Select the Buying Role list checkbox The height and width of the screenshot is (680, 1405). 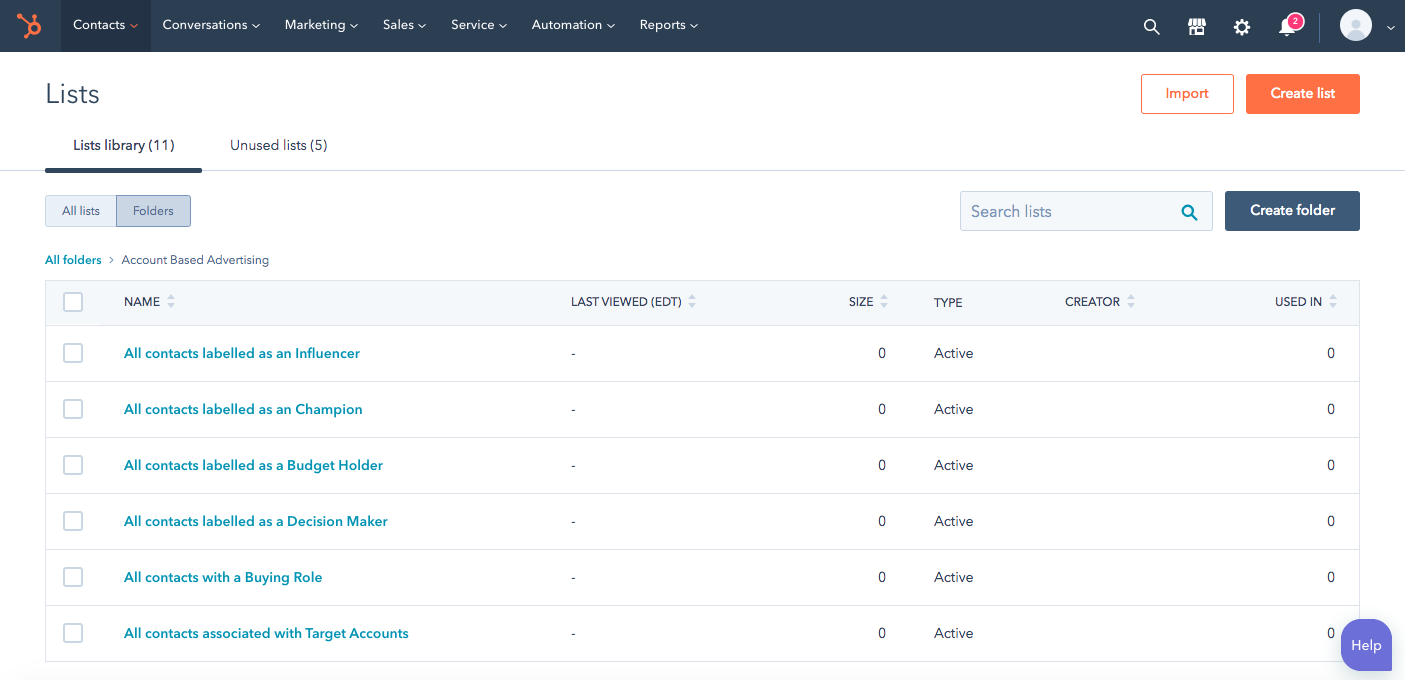click(x=73, y=577)
